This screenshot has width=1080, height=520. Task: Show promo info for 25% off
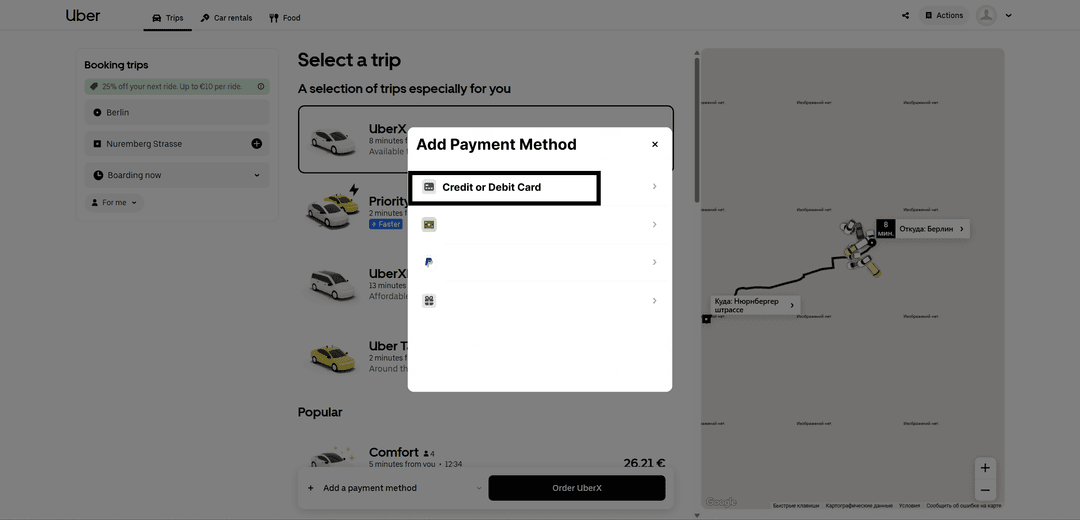(x=261, y=87)
